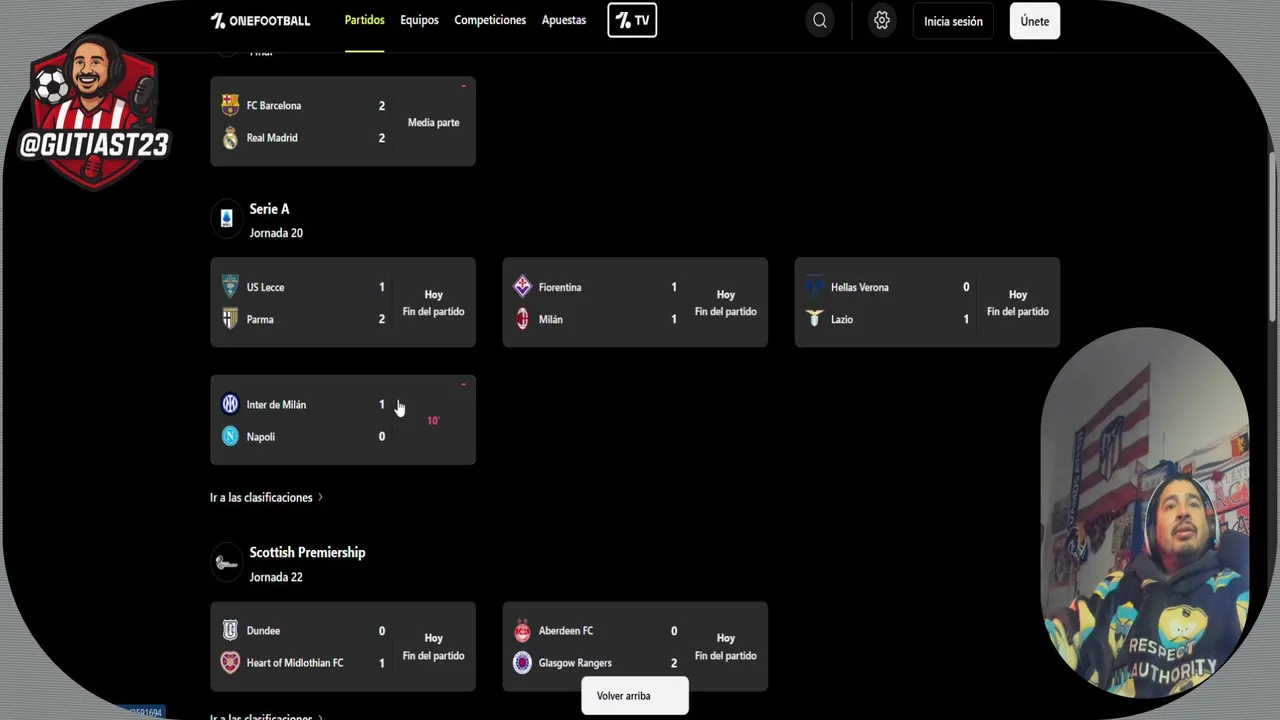Open the Serie A competition heading
Screen dimensions: 1280x720
[269, 209]
